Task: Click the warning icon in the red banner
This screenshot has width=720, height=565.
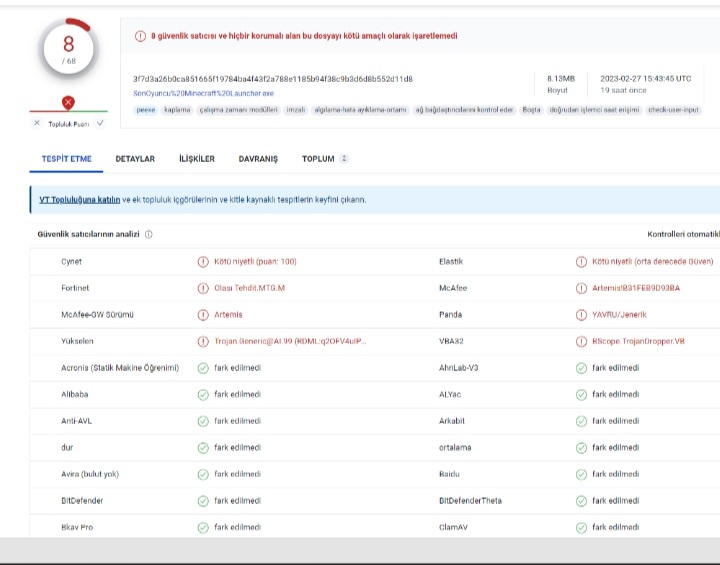Action: point(141,36)
